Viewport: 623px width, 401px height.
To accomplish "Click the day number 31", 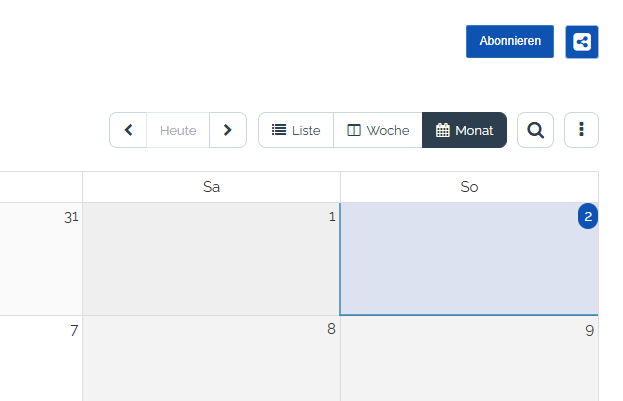I will tap(71, 217).
